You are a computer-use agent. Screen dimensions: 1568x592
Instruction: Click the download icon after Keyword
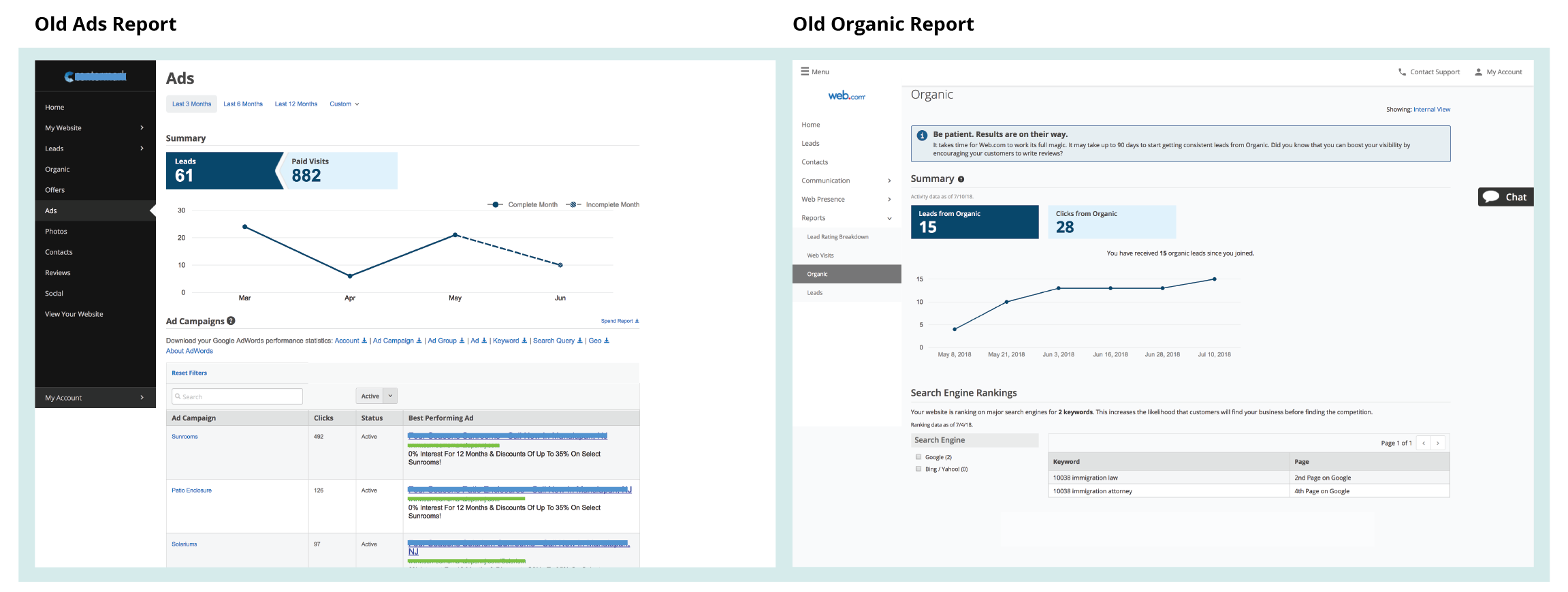point(524,341)
